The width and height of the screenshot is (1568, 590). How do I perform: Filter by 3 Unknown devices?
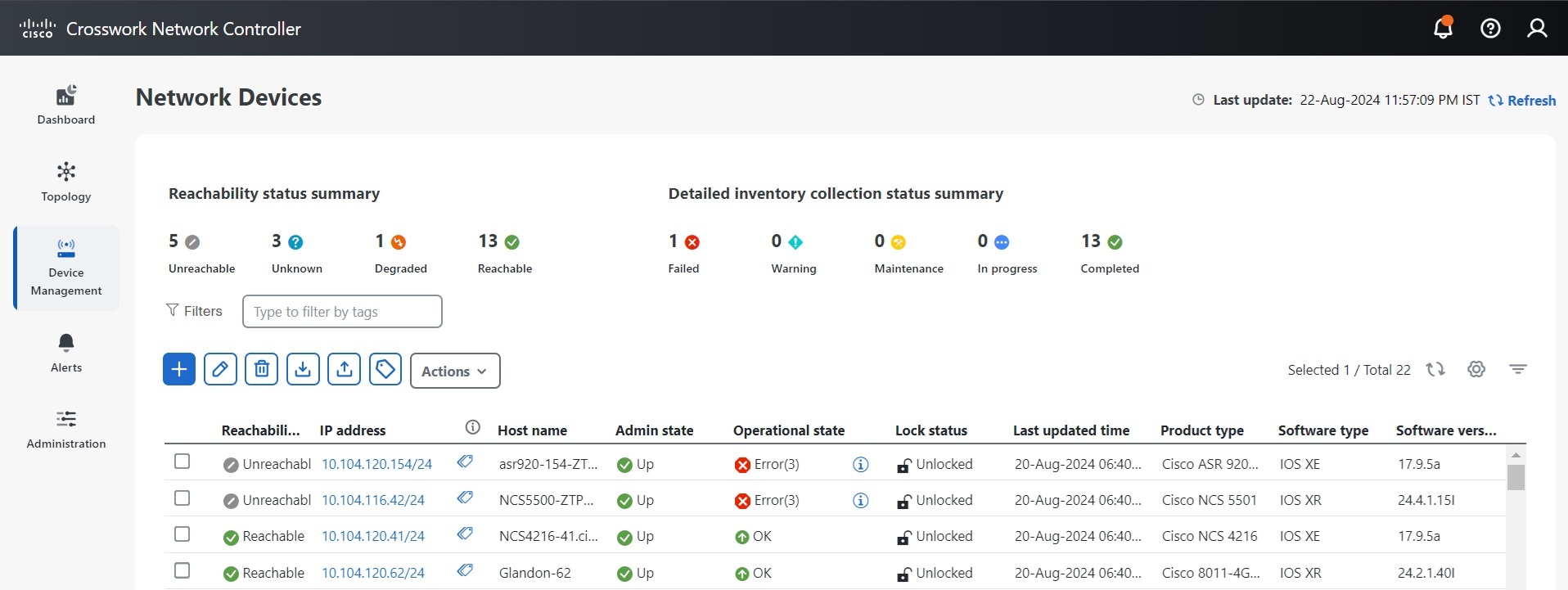296,253
